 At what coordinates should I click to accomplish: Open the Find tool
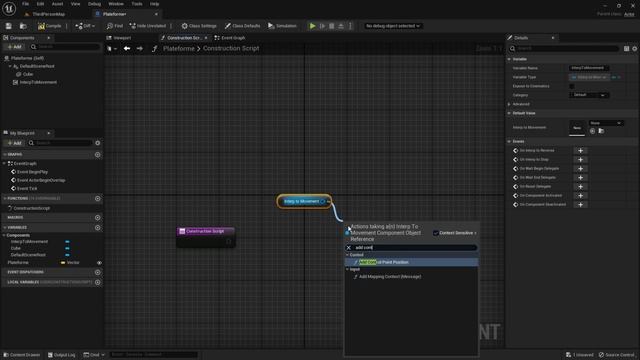(x=115, y=26)
